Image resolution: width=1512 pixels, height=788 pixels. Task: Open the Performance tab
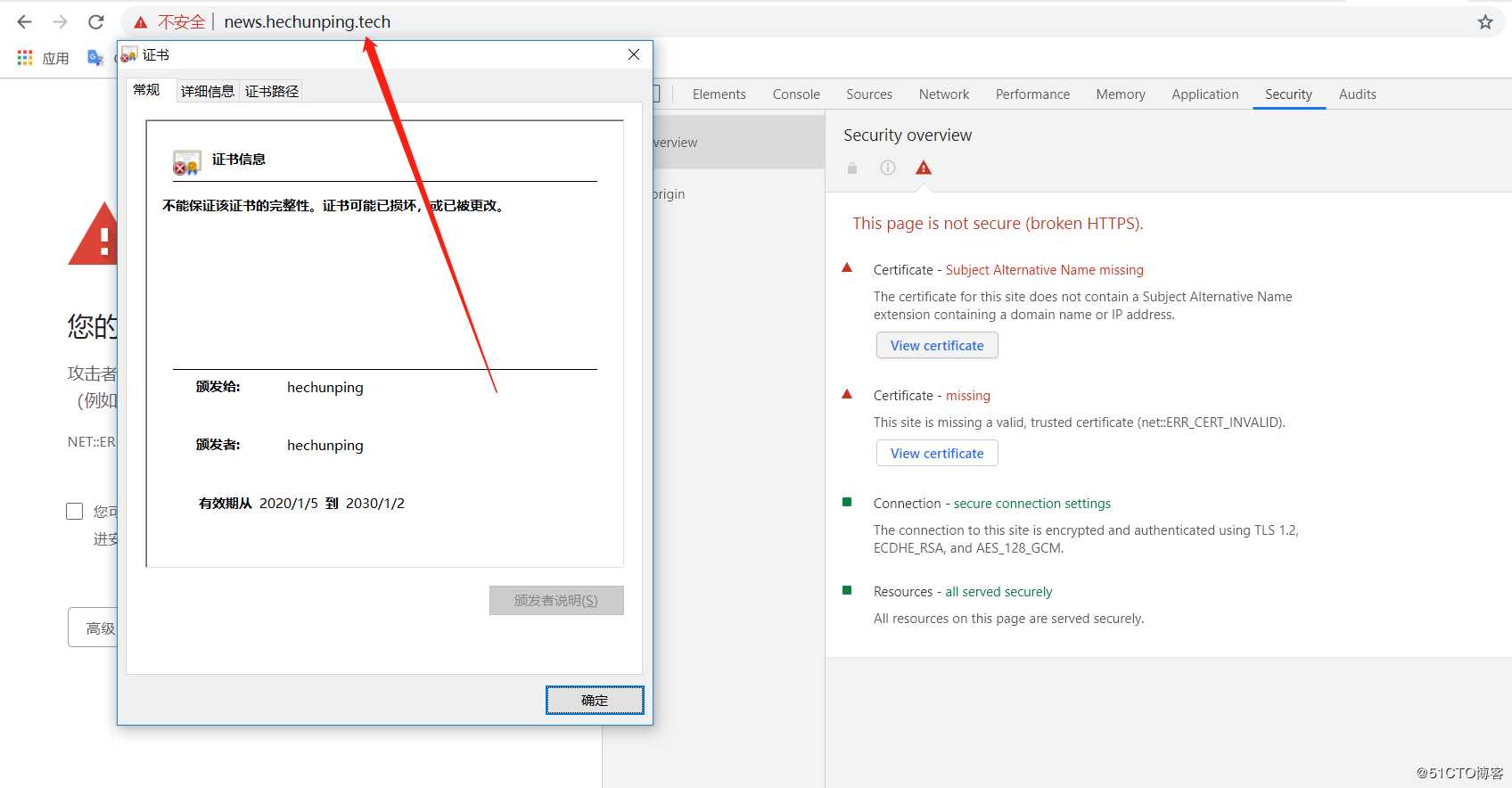click(1032, 94)
